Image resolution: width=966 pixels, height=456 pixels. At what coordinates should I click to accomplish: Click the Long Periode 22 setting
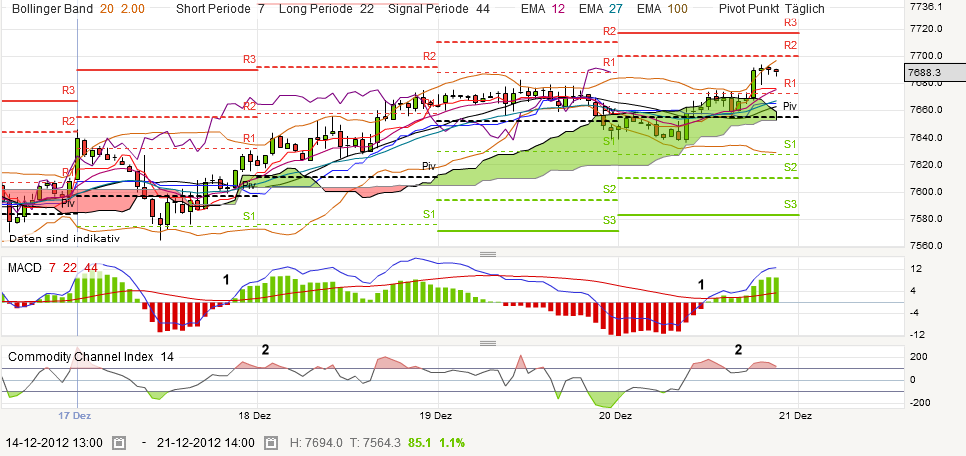coord(325,9)
